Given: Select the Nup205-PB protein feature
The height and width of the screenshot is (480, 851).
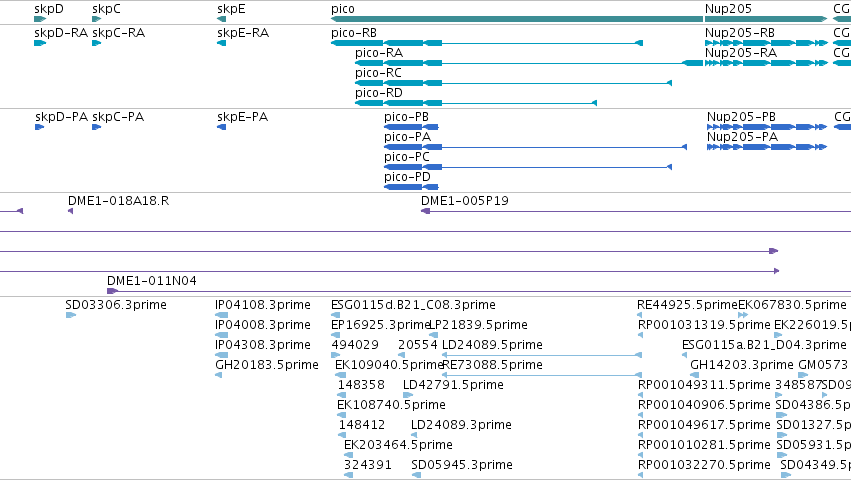Looking at the screenshot, I should 767,127.
